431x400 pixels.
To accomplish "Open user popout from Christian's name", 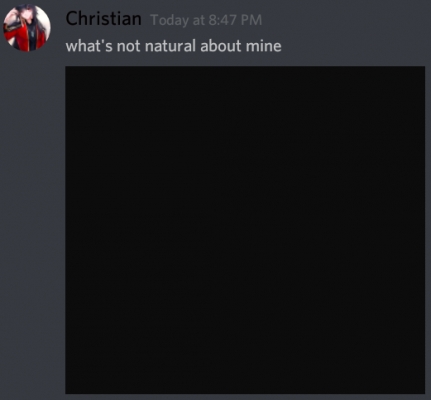I will pyautogui.click(x=103, y=18).
